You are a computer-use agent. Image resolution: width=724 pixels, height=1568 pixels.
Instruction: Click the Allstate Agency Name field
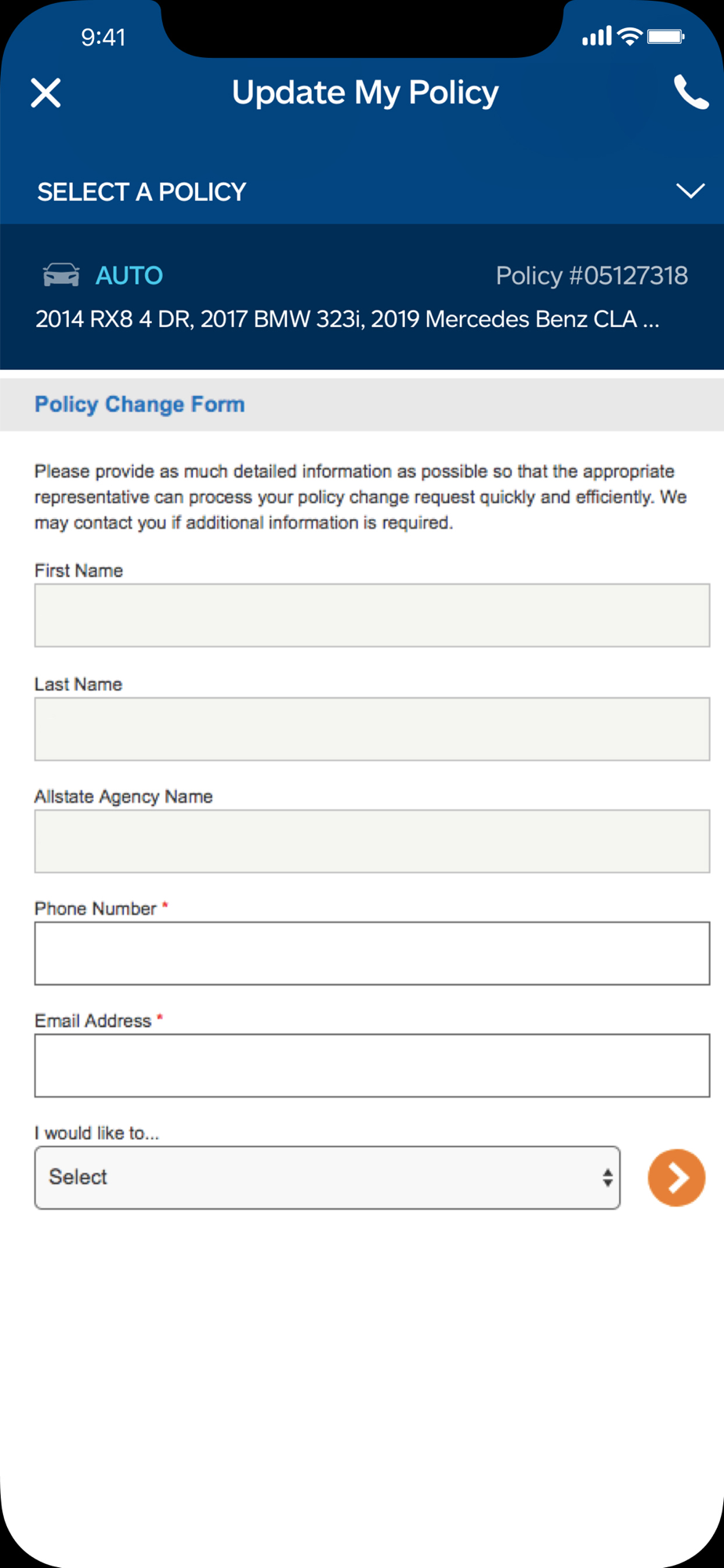pyautogui.click(x=372, y=841)
